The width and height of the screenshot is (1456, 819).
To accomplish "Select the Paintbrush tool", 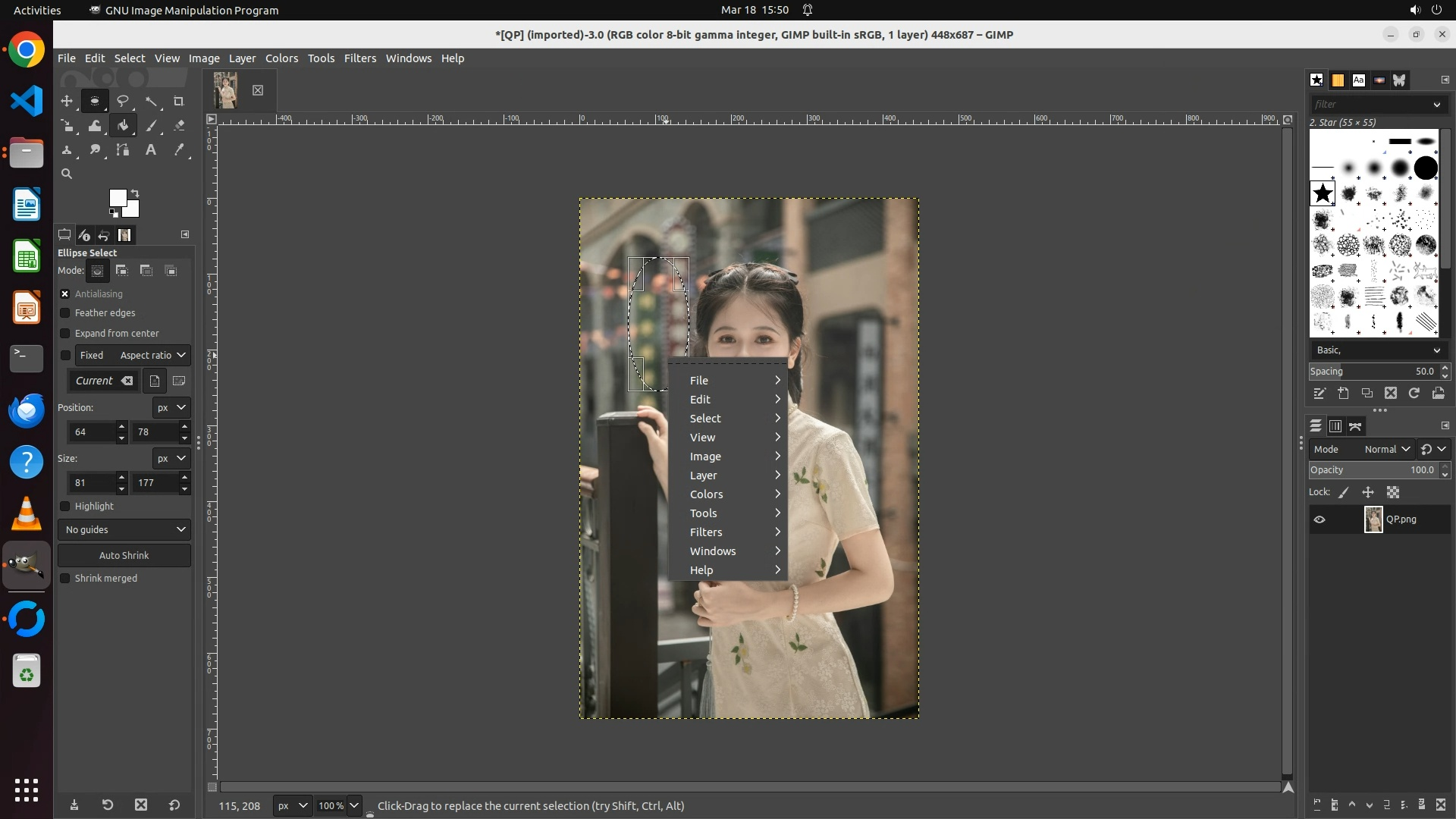I will pyautogui.click(x=152, y=126).
